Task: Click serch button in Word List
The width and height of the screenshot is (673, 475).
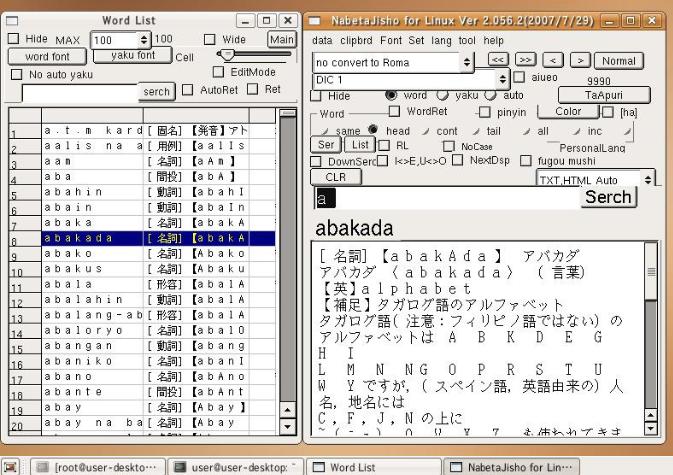Action: tap(157, 91)
